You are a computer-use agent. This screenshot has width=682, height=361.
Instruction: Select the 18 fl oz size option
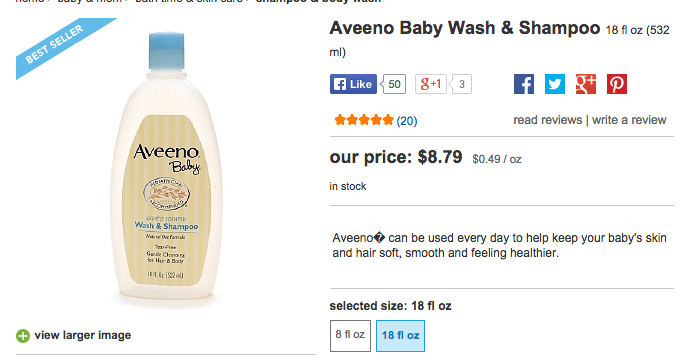point(401,336)
